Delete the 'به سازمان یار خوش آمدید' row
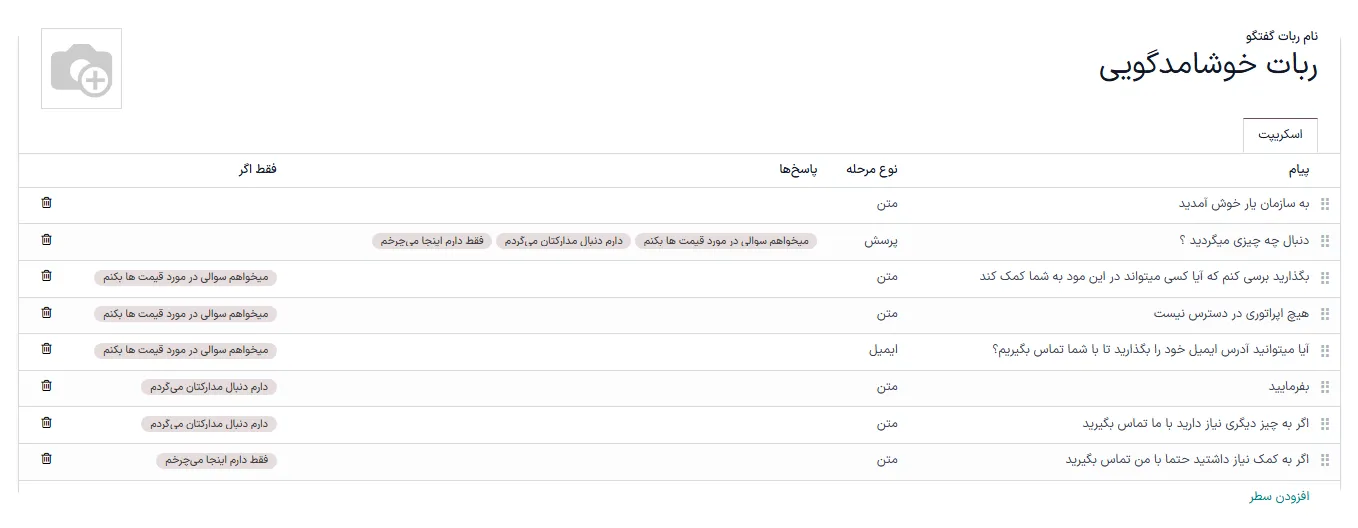1358x528 pixels. [46, 203]
